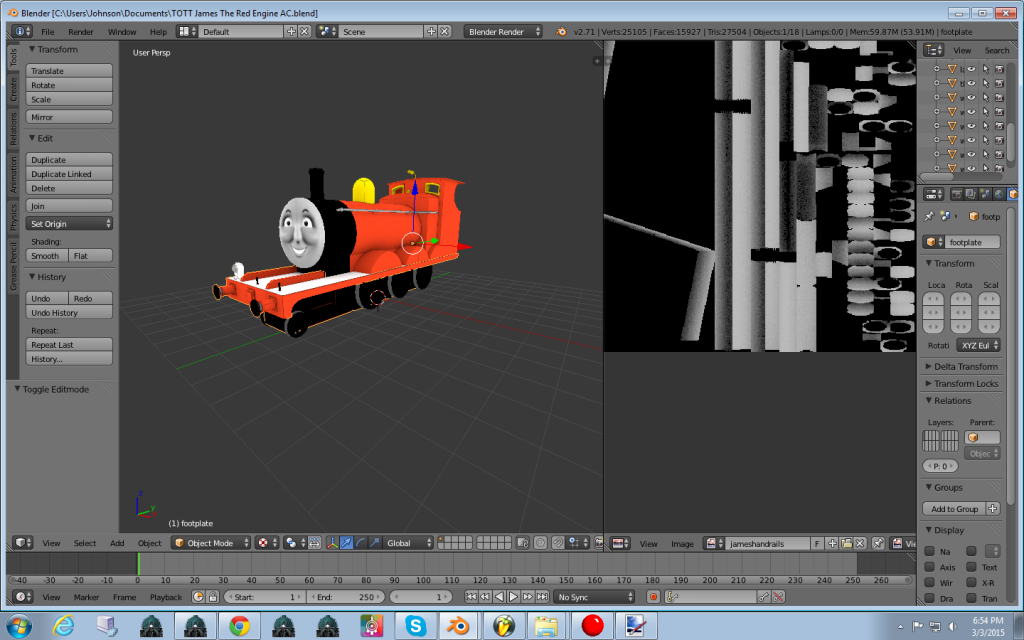Click the Translate button
The height and width of the screenshot is (640, 1024).
pyautogui.click(x=69, y=71)
